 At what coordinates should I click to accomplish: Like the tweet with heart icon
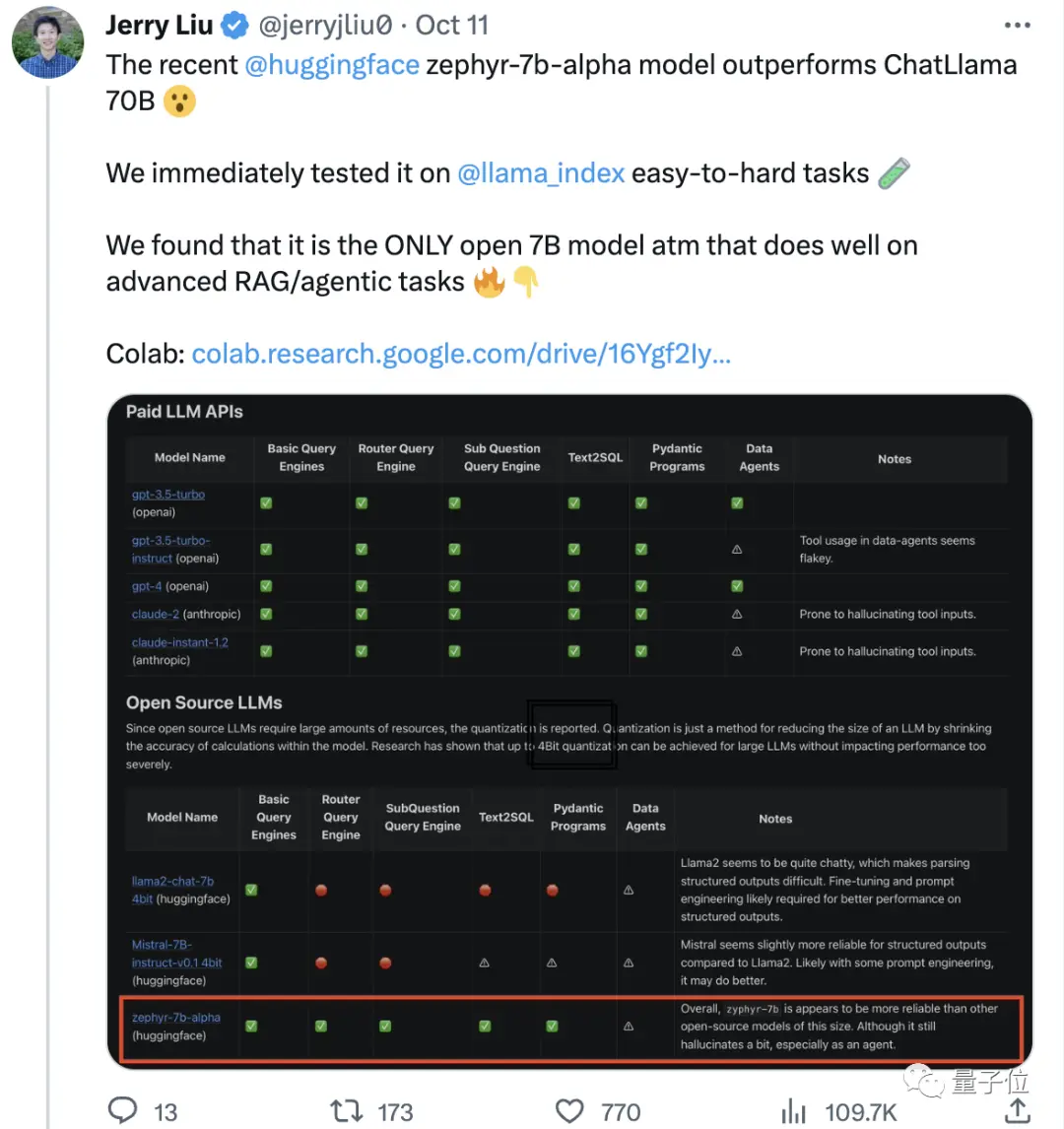(x=569, y=1111)
